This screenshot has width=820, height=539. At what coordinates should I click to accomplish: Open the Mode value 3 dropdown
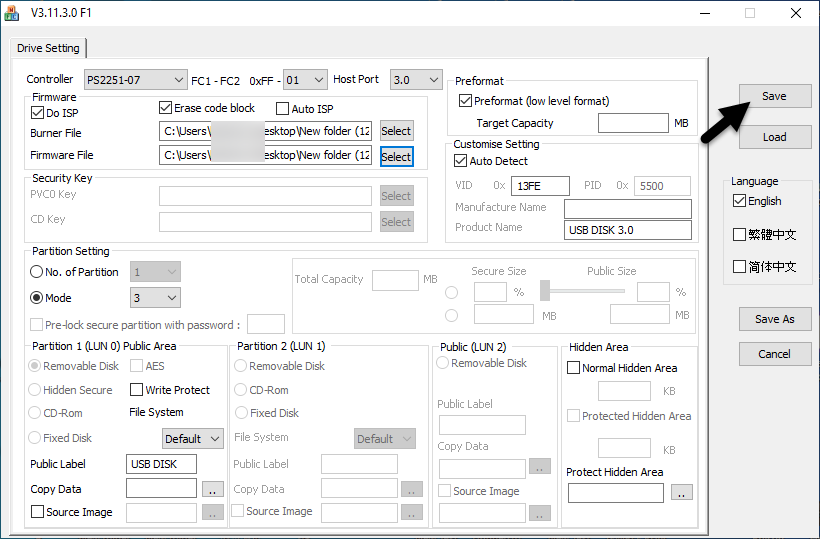155,298
